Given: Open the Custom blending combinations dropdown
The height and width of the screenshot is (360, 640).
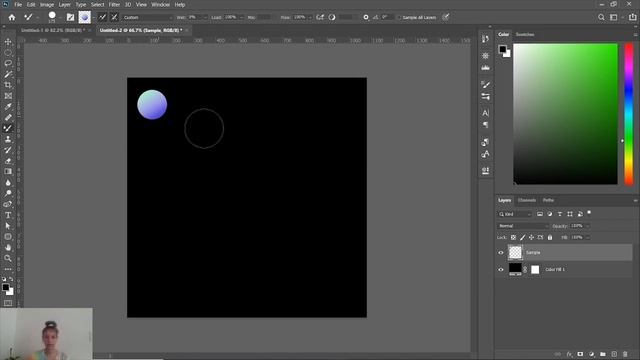Looking at the screenshot, I should pos(147,18).
